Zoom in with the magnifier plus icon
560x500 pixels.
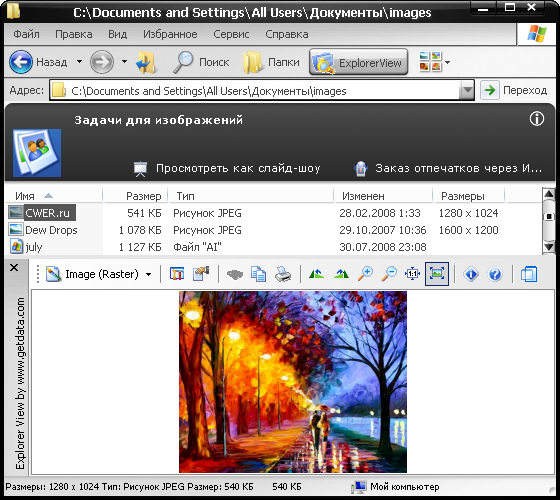(365, 274)
